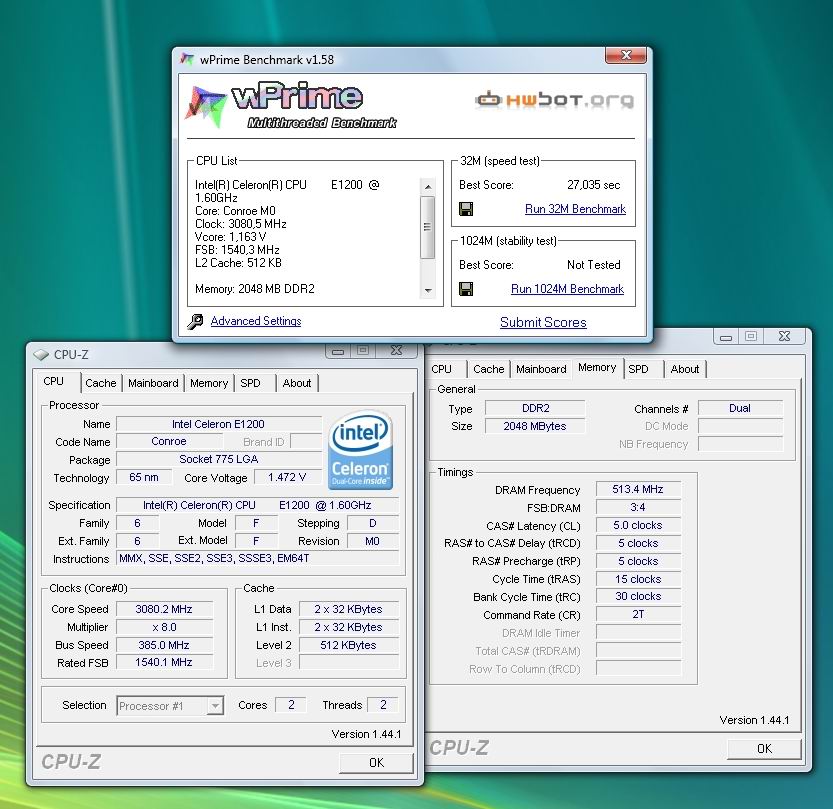833x809 pixels.
Task: Click the Code Name Conroe field
Action: pos(169,441)
